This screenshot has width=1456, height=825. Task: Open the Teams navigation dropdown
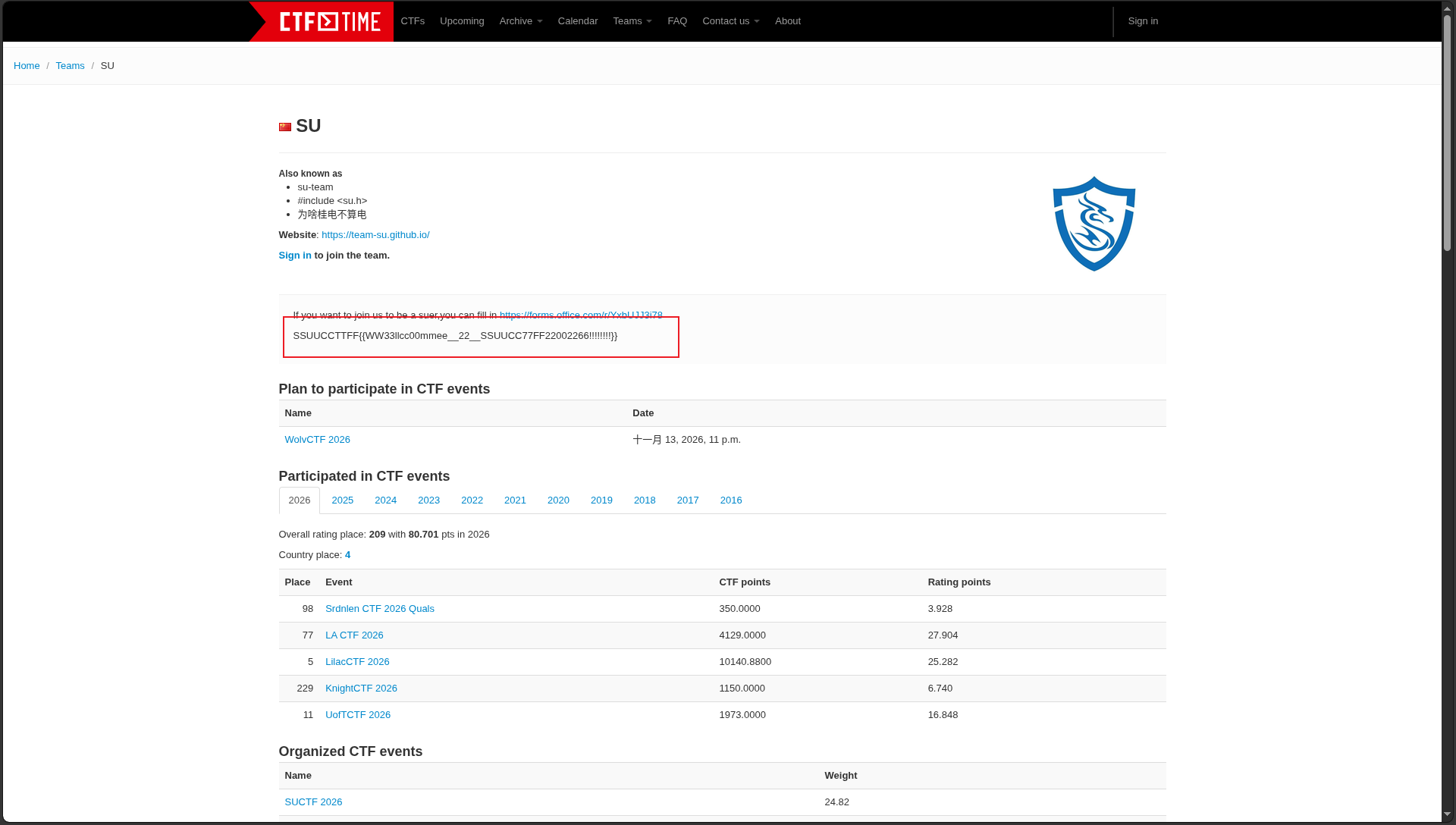pos(632,21)
